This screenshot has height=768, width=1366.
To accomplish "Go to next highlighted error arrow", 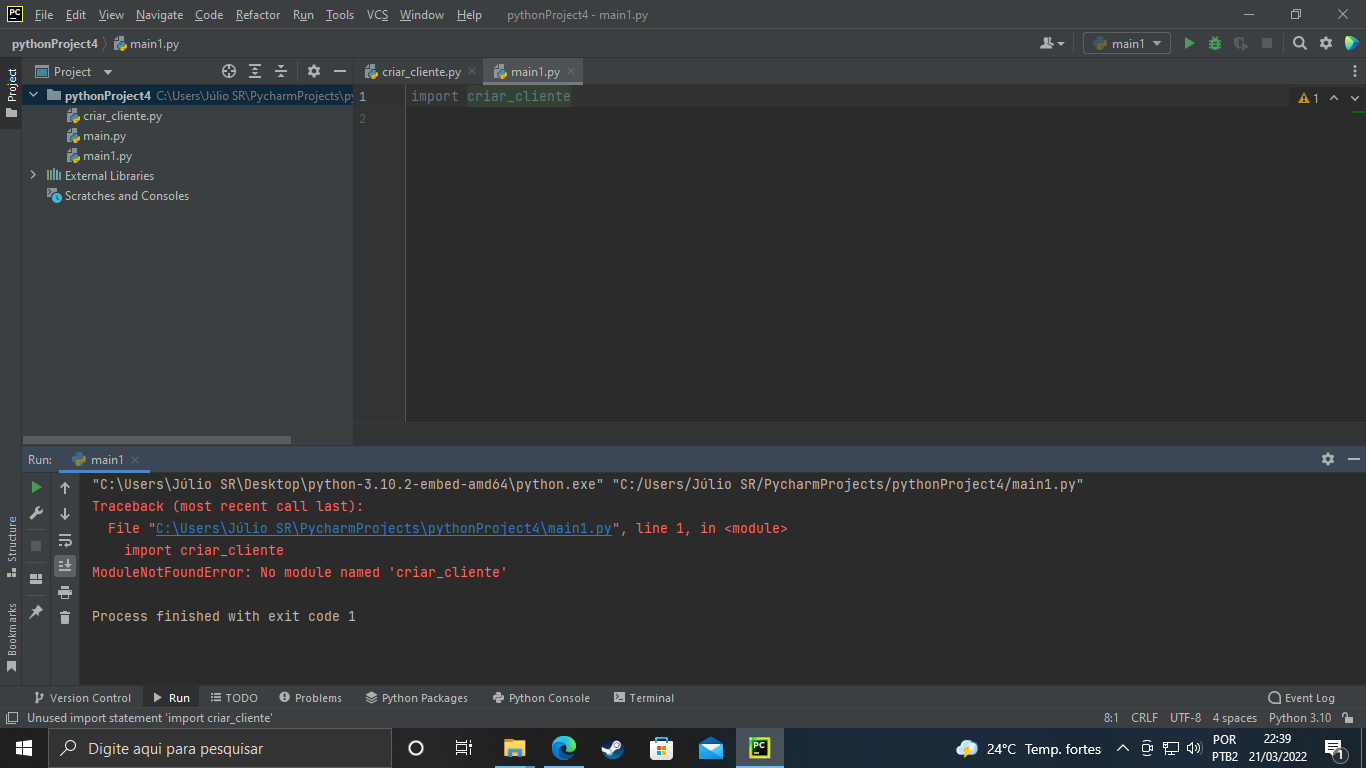I will [x=1355, y=98].
